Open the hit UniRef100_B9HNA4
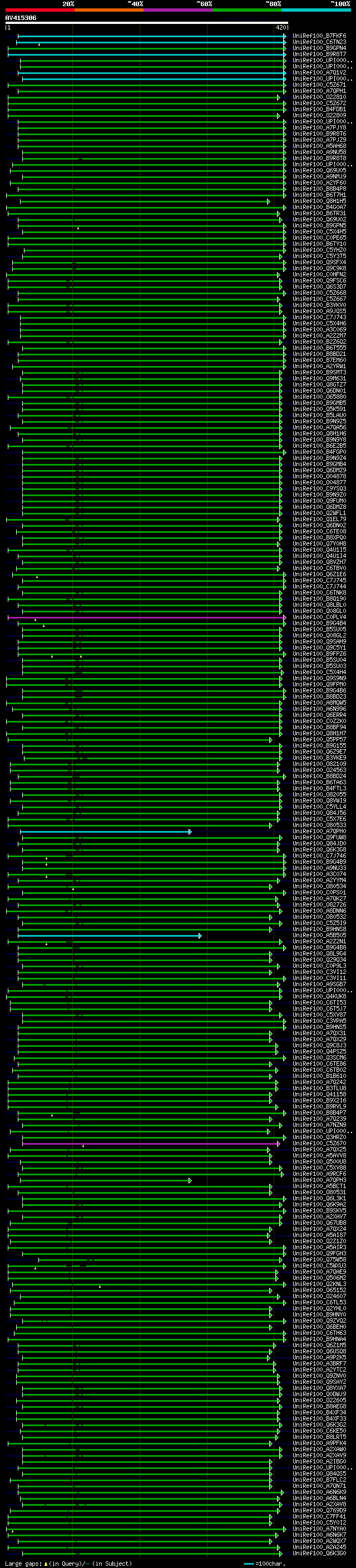This screenshot has width=356, height=1568. click(319, 1338)
